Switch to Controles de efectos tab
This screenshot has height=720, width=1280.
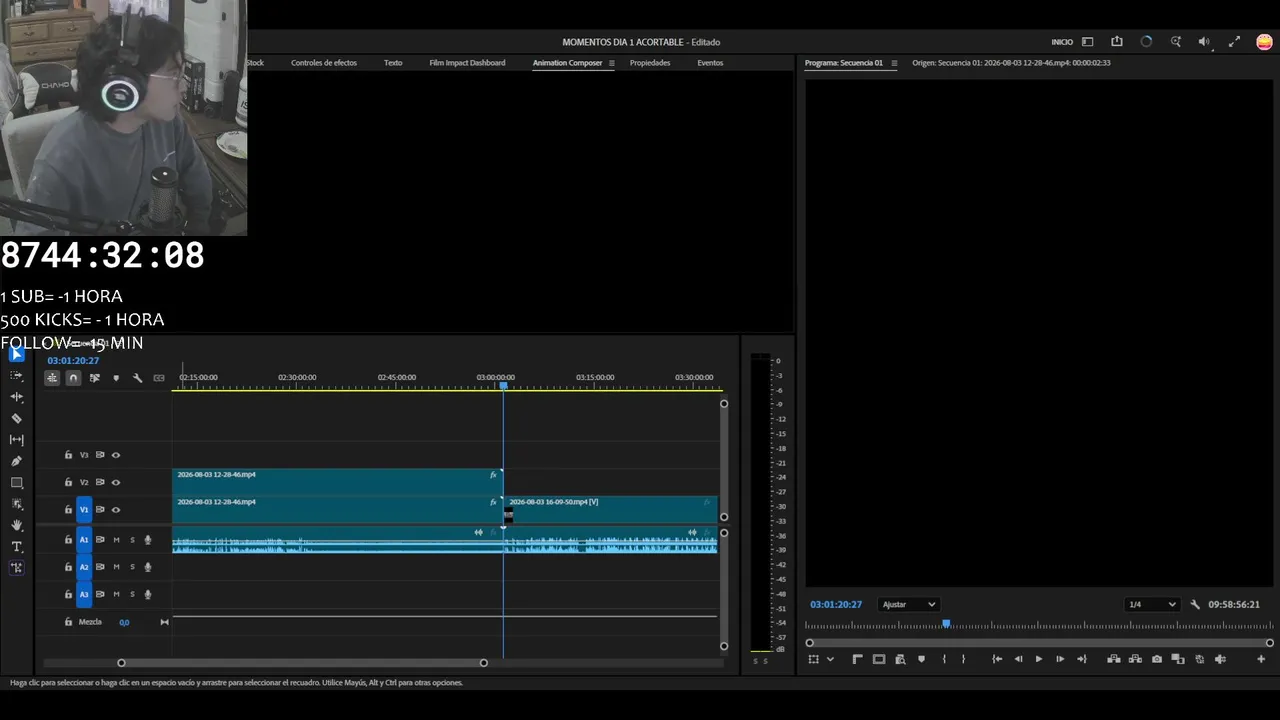pyautogui.click(x=324, y=63)
